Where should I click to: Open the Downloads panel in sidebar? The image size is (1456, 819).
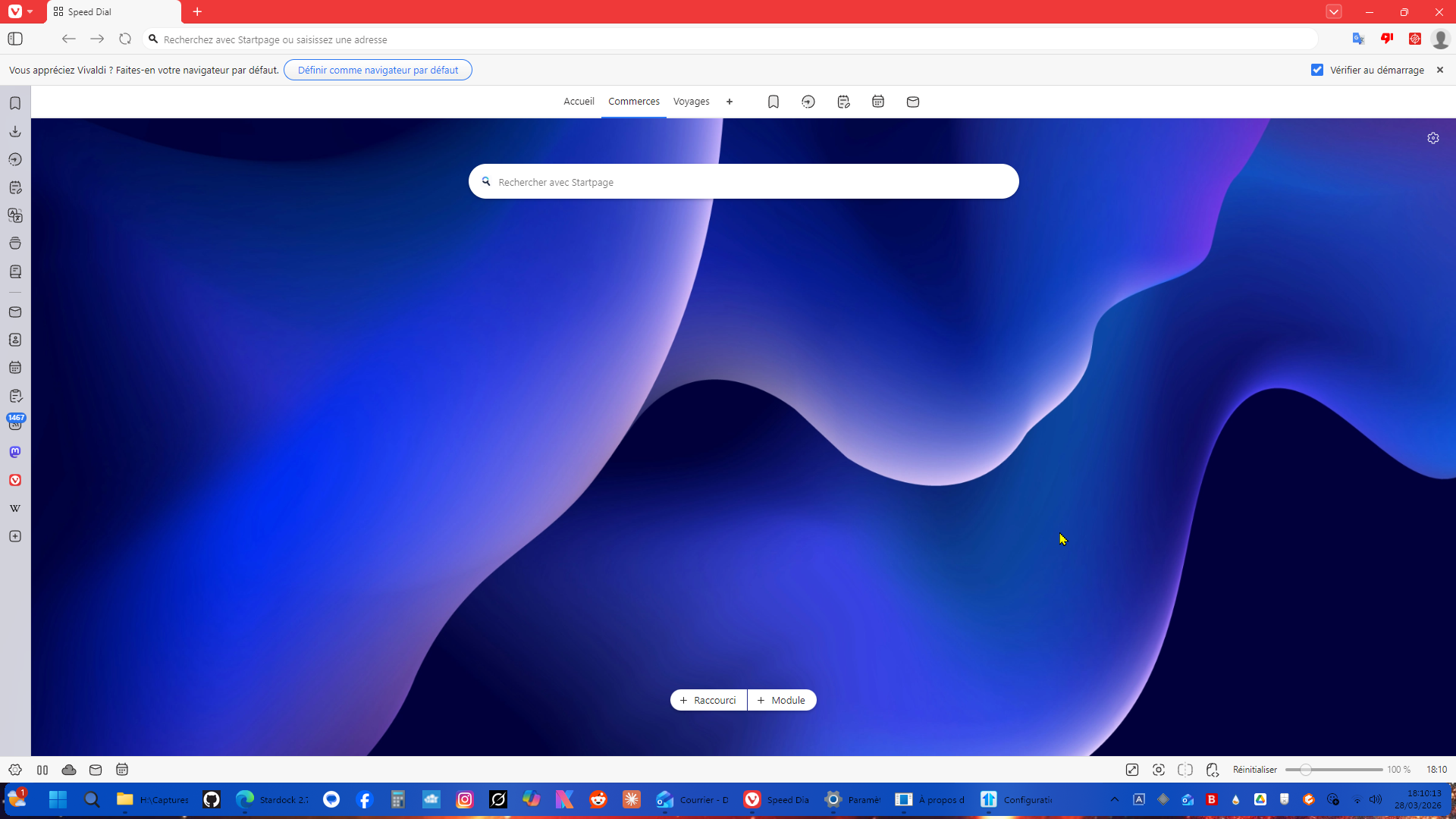[x=15, y=131]
